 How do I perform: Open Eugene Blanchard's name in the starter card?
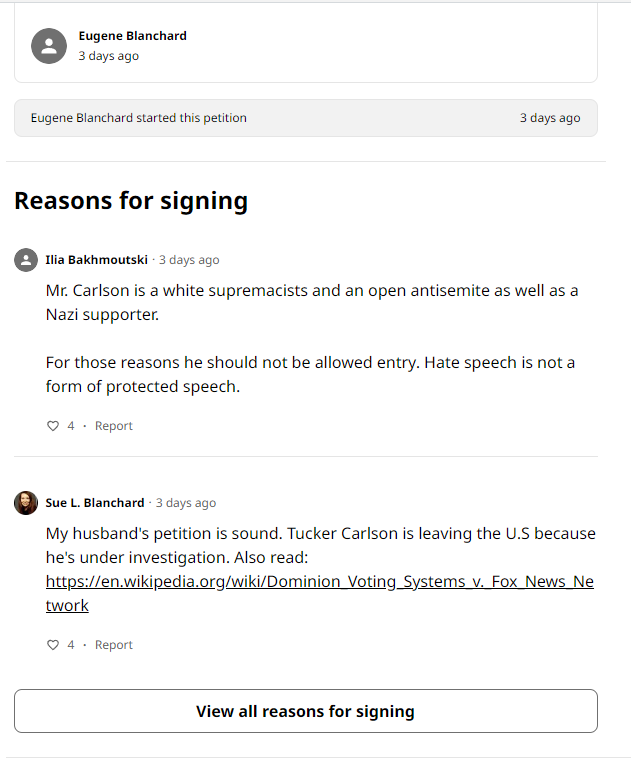coord(133,36)
